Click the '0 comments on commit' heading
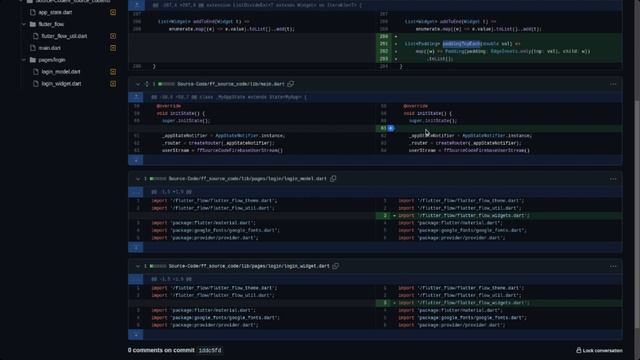The width and height of the screenshot is (640, 360). [161, 350]
